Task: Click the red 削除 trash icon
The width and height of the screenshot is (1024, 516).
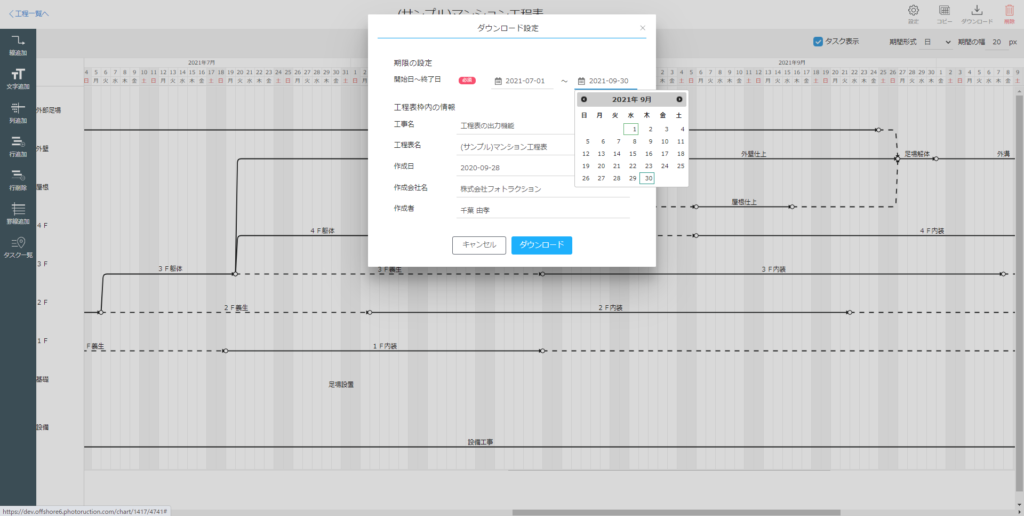Action: click(x=1007, y=12)
